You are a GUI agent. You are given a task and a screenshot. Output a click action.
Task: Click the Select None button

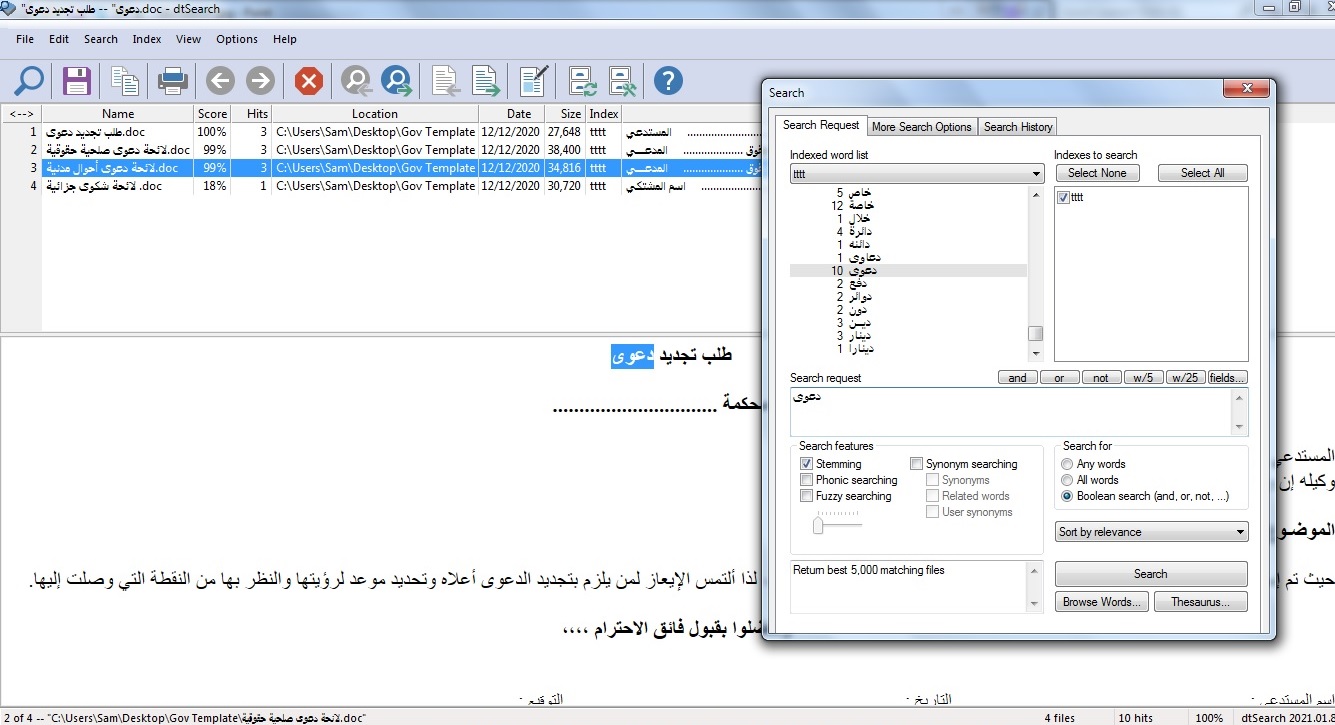coord(1097,173)
